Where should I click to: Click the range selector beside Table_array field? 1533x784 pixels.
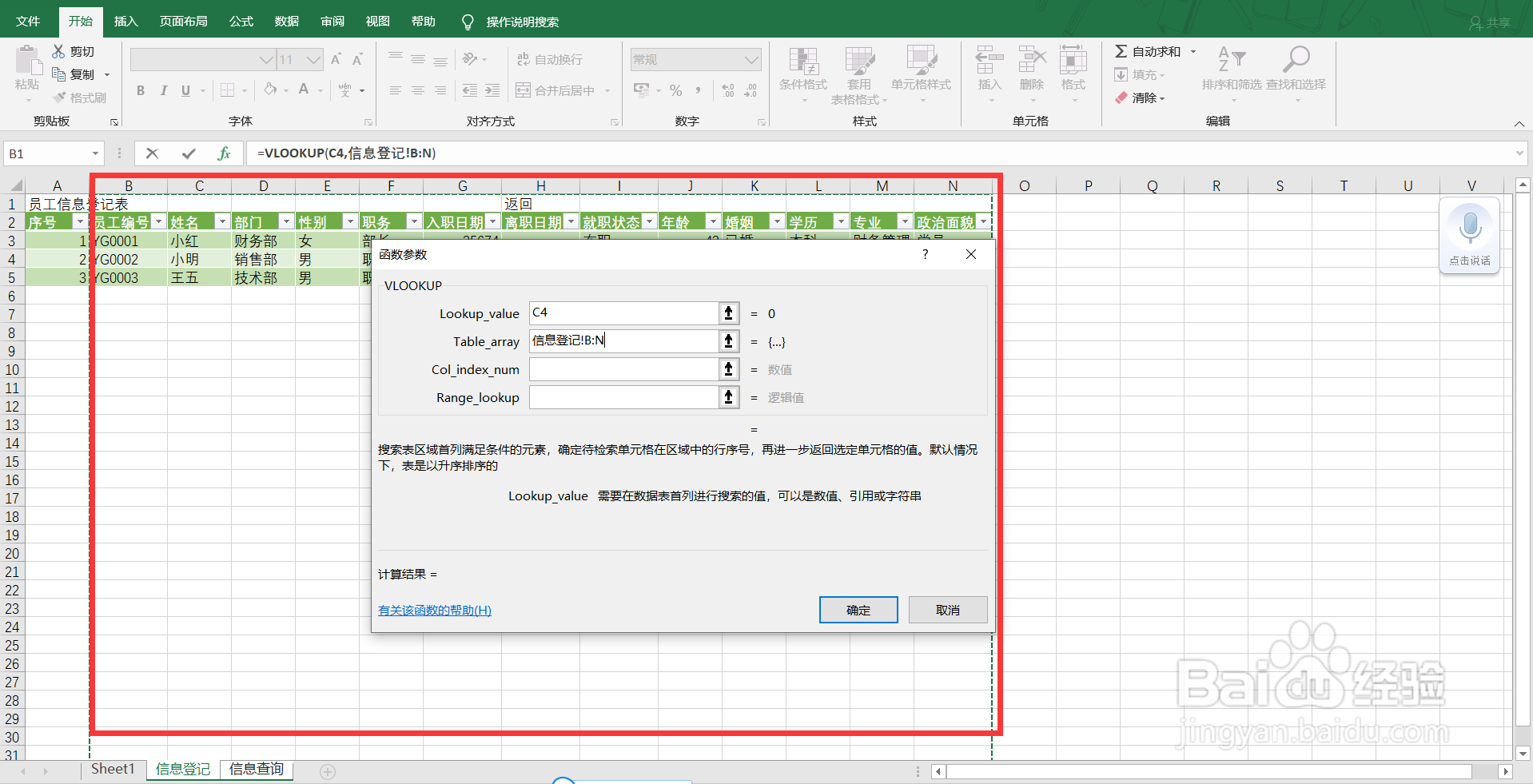(x=727, y=340)
